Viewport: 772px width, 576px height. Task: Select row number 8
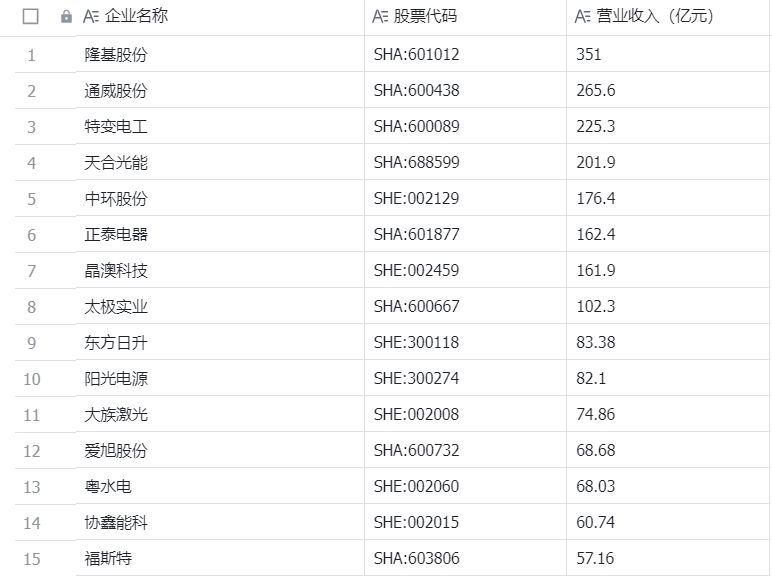click(31, 307)
